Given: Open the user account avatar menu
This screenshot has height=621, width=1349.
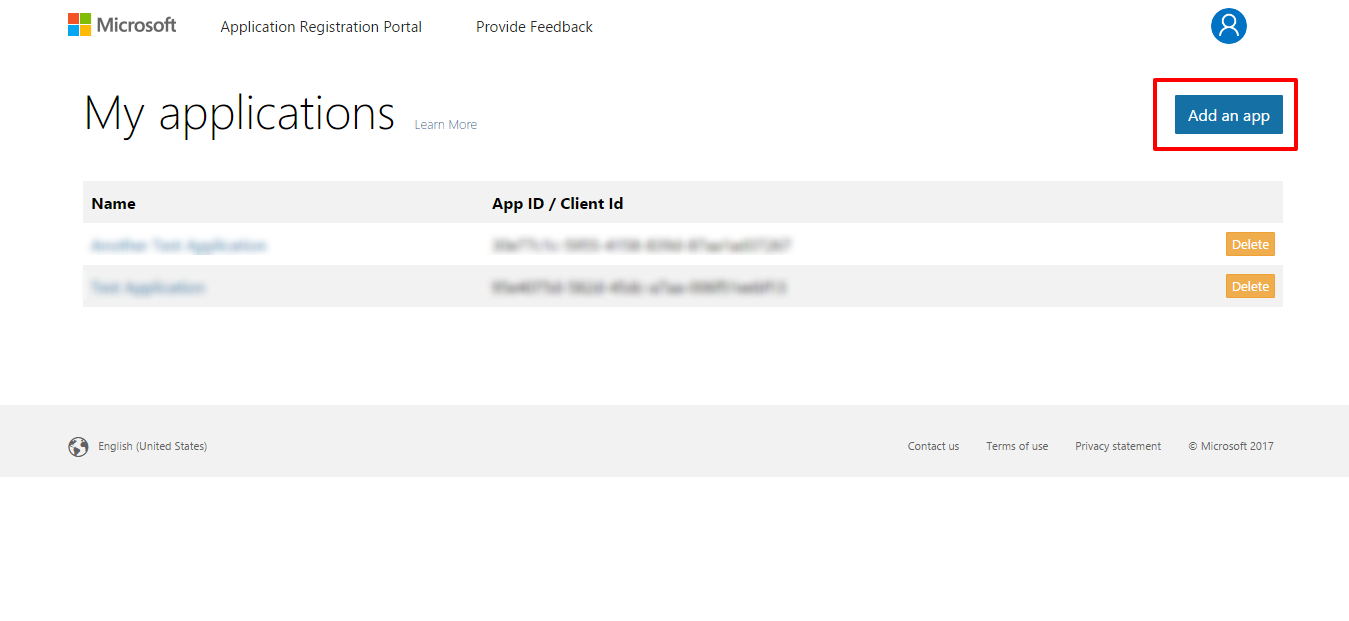Looking at the screenshot, I should tap(1228, 26).
